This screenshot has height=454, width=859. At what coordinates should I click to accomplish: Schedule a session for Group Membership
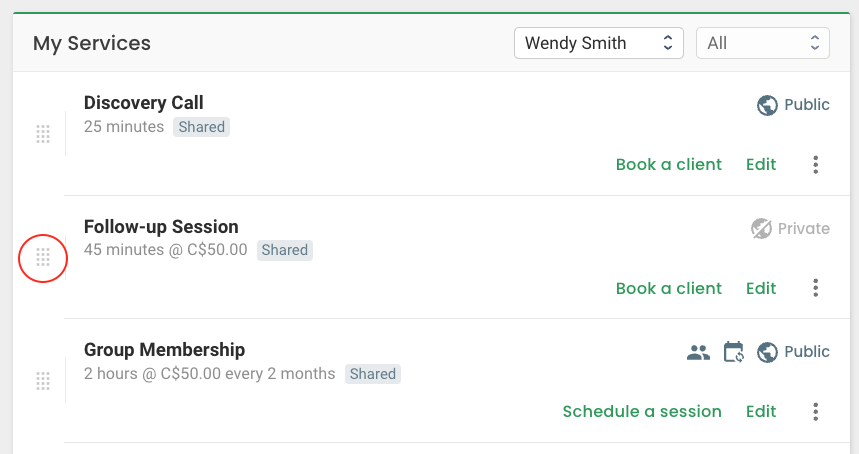[642, 412]
